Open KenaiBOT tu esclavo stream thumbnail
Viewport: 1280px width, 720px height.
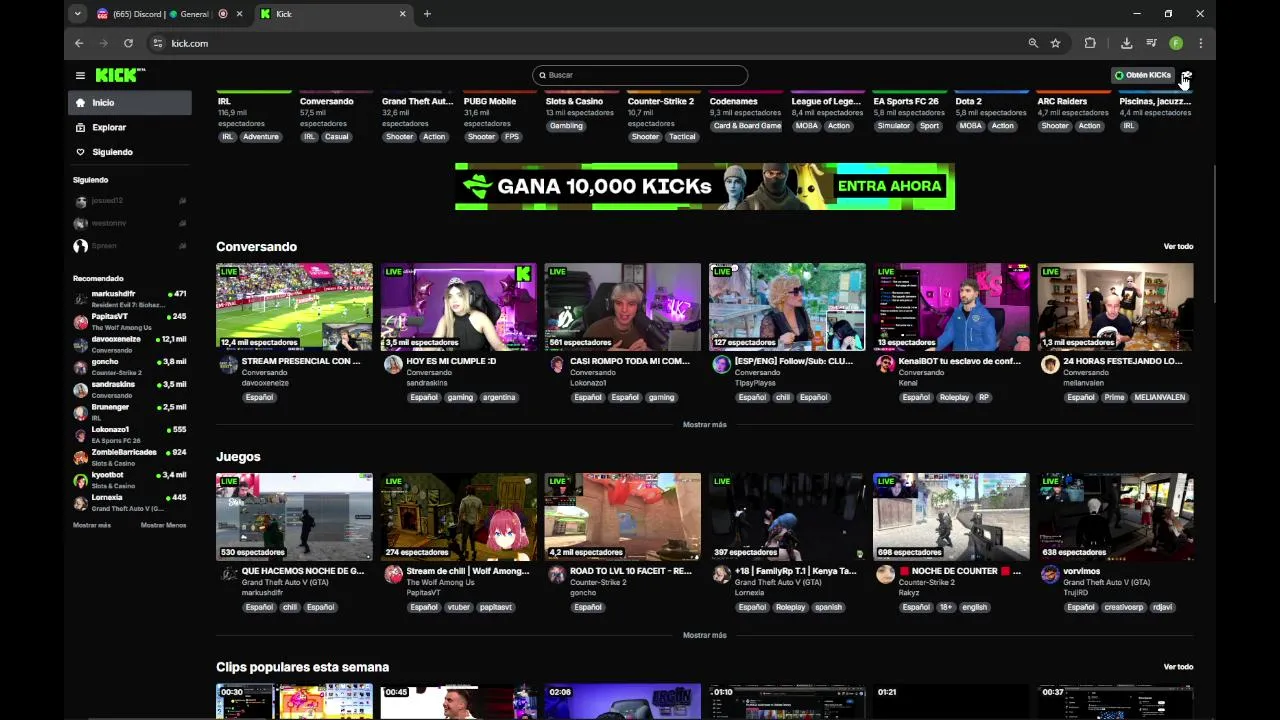[951, 307]
